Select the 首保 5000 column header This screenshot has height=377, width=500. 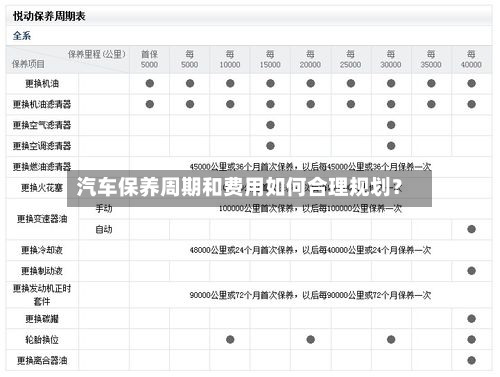point(149,59)
